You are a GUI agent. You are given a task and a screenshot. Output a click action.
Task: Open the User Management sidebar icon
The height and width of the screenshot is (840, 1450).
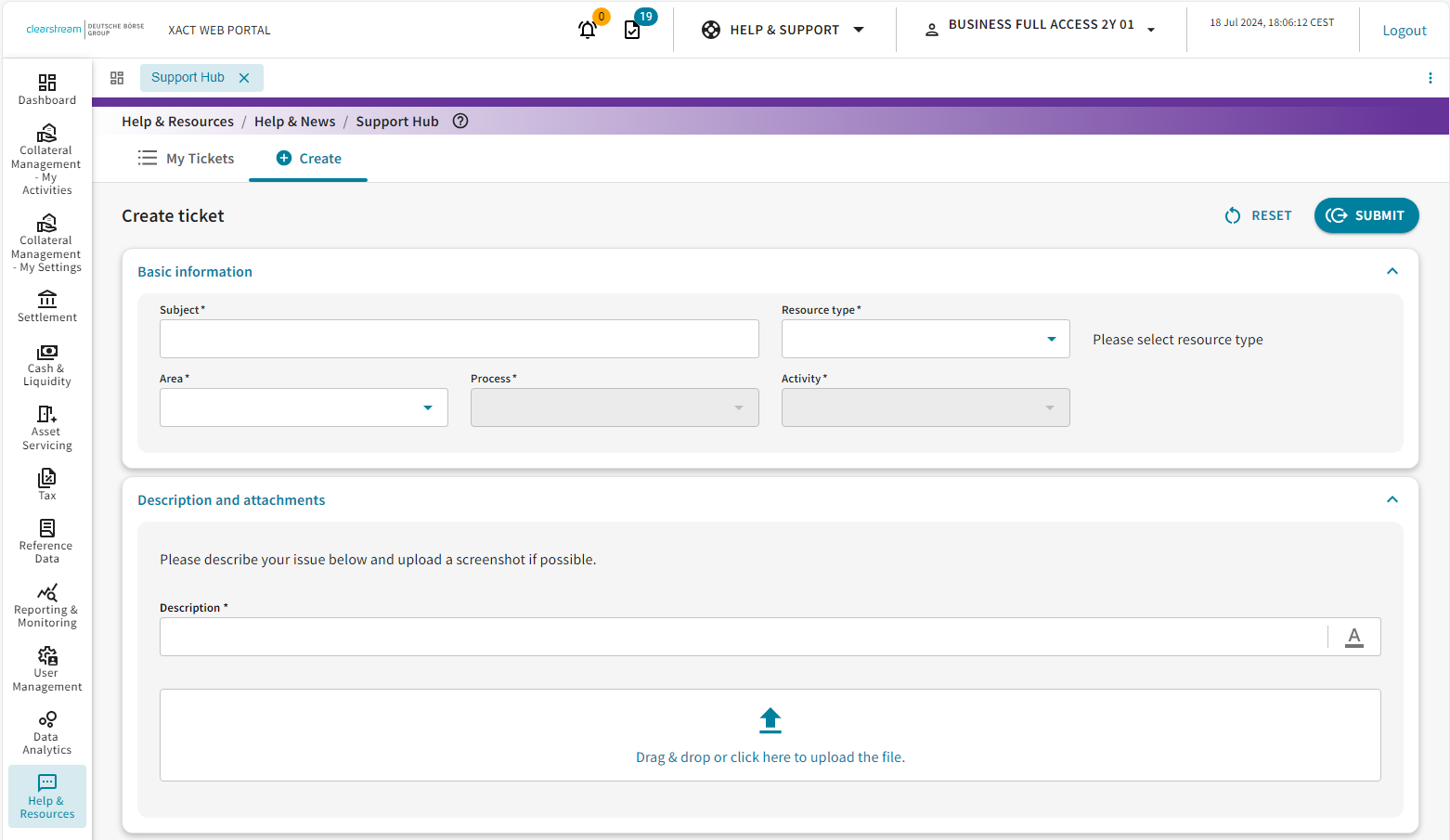point(46,668)
